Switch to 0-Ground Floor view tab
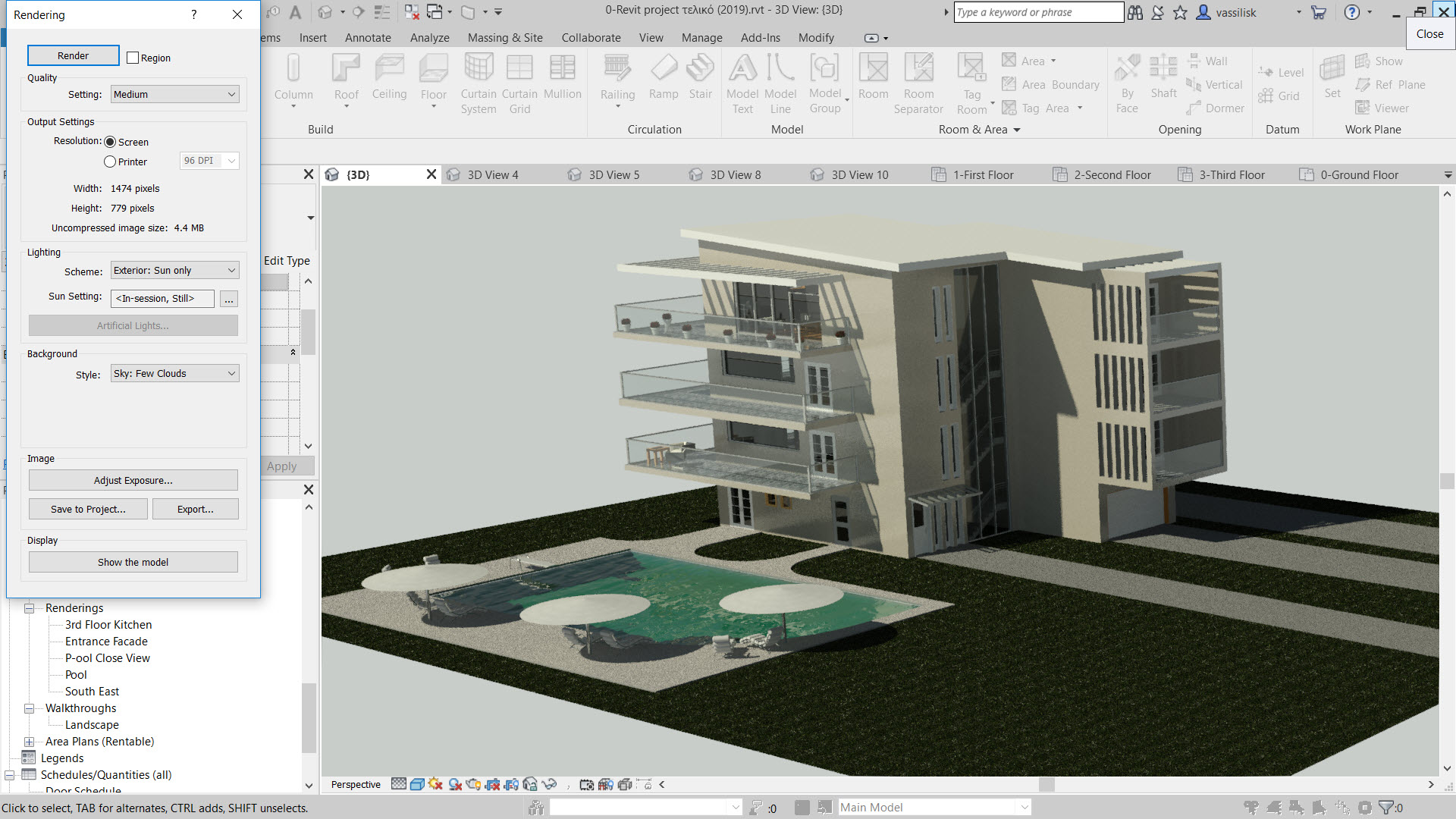Screen dimensions: 1456x819 1359,175
